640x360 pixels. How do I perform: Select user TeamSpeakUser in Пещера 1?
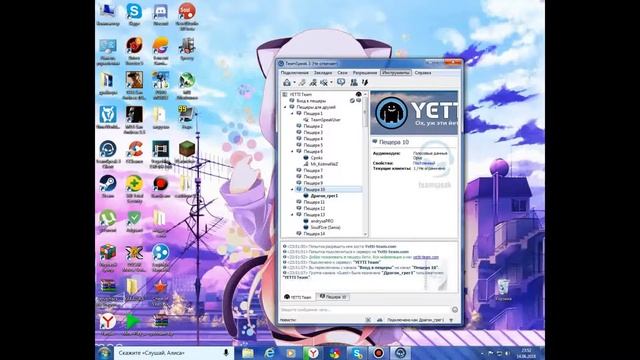325,120
